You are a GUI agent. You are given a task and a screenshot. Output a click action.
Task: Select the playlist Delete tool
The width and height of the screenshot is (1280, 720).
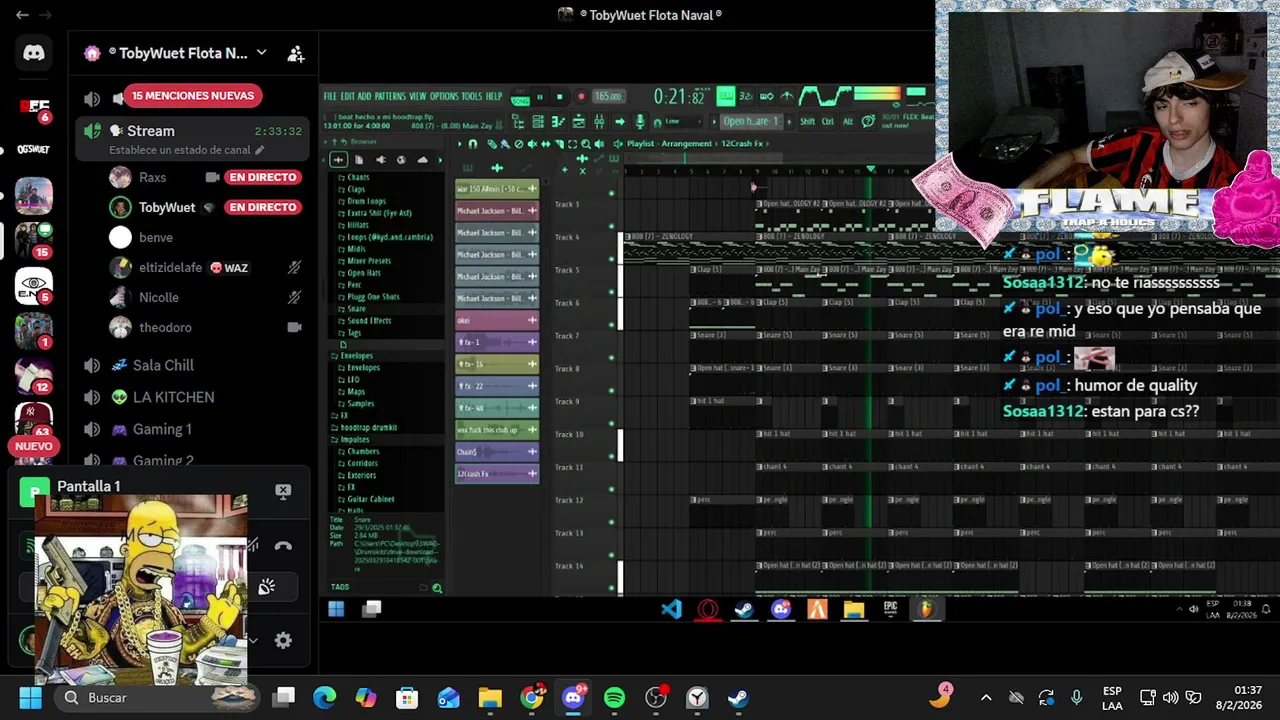(x=518, y=144)
